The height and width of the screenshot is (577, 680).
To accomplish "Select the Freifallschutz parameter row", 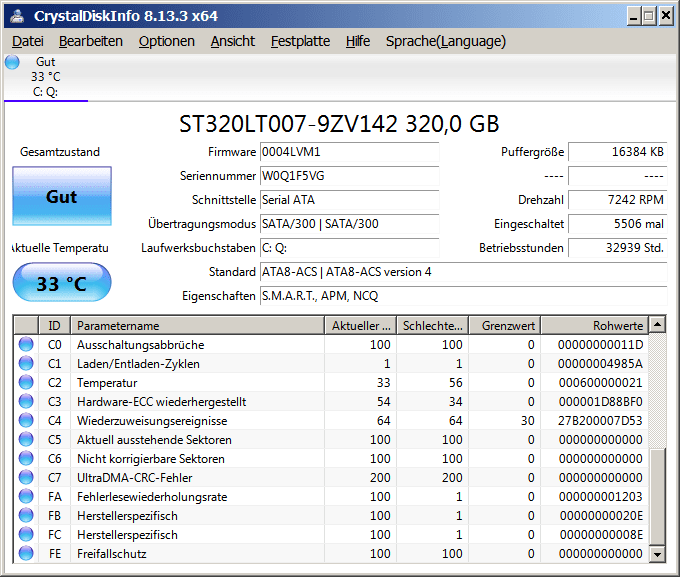I will coord(331,554).
